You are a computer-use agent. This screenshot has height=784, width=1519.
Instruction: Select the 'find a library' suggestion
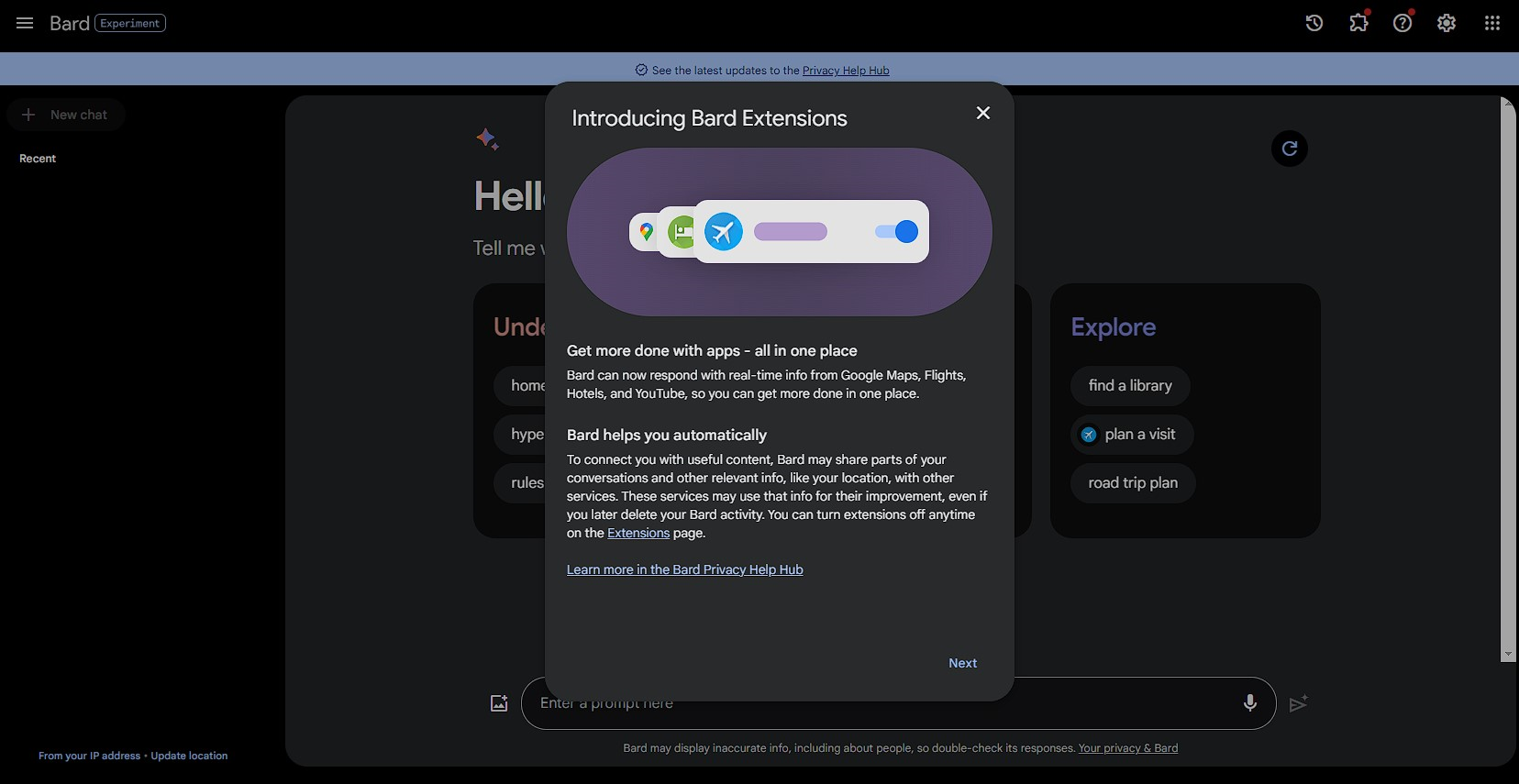pyautogui.click(x=1130, y=385)
